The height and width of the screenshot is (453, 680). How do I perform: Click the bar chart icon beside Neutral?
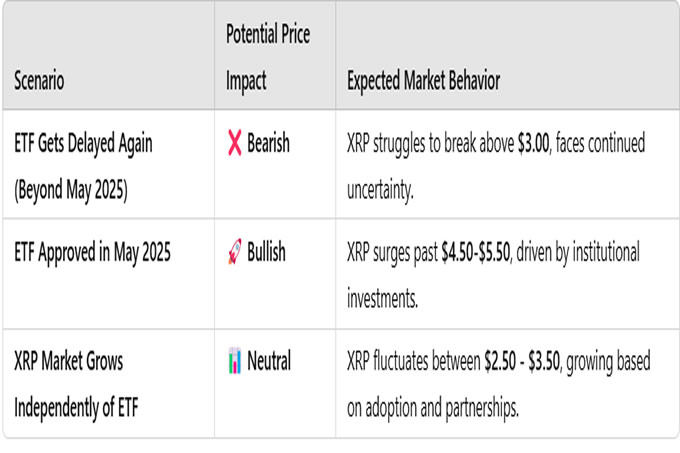click(235, 361)
